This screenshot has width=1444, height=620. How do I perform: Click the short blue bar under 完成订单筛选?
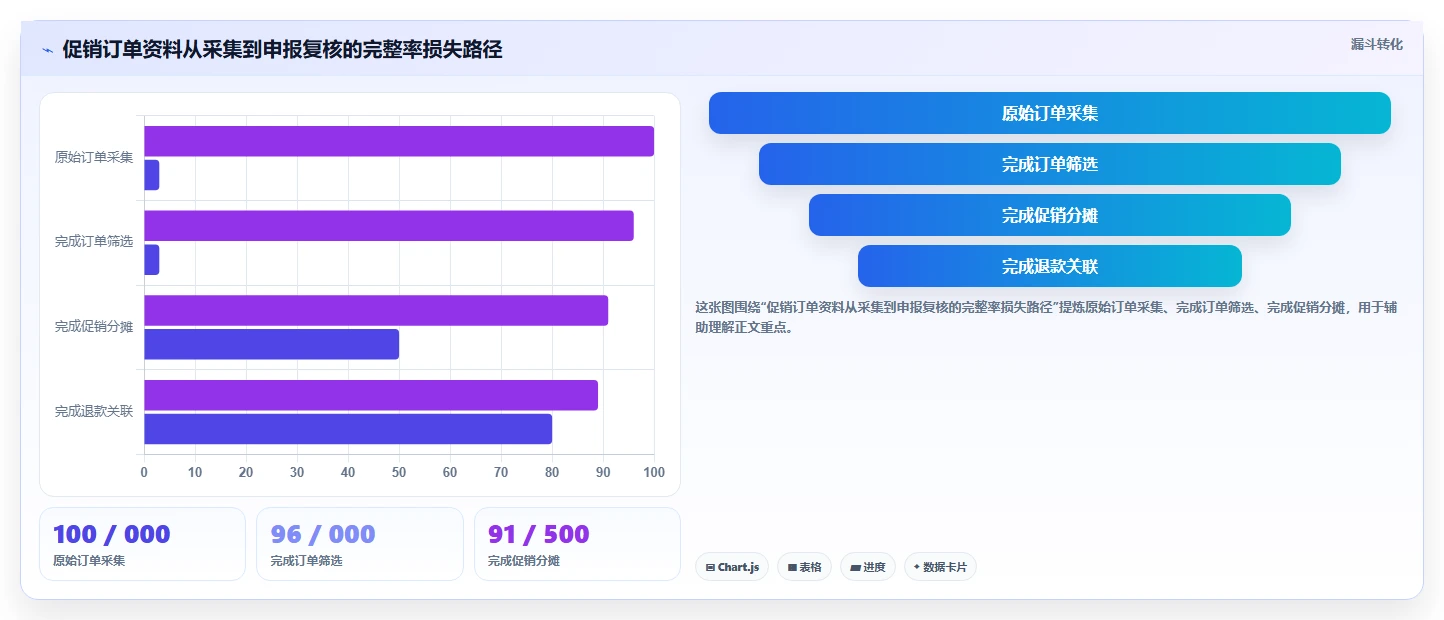(152, 260)
